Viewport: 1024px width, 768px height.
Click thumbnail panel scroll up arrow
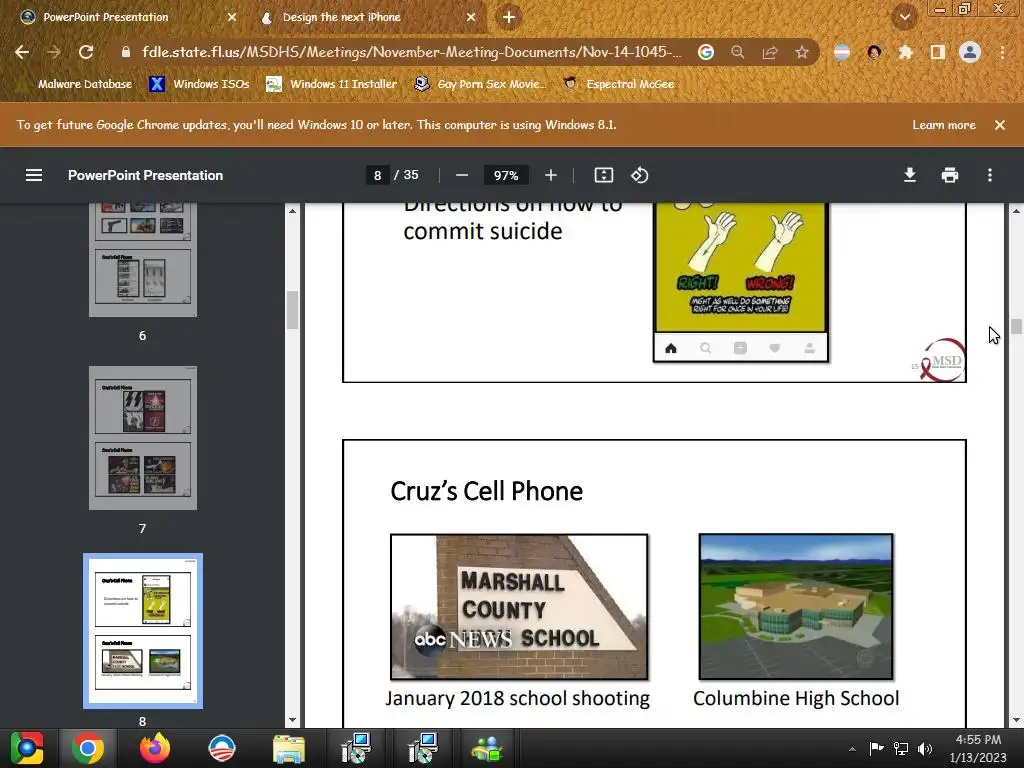pos(292,211)
